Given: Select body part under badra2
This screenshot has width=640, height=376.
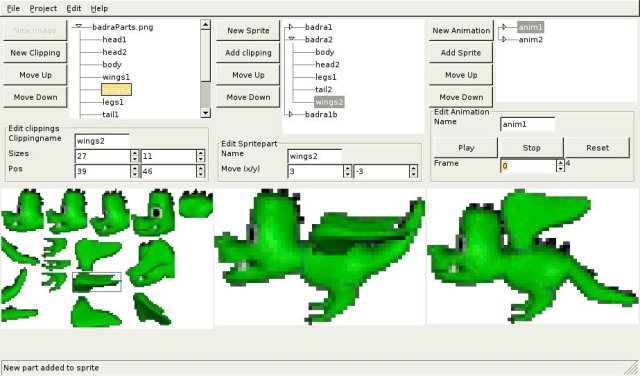Looking at the screenshot, I should (325, 52).
